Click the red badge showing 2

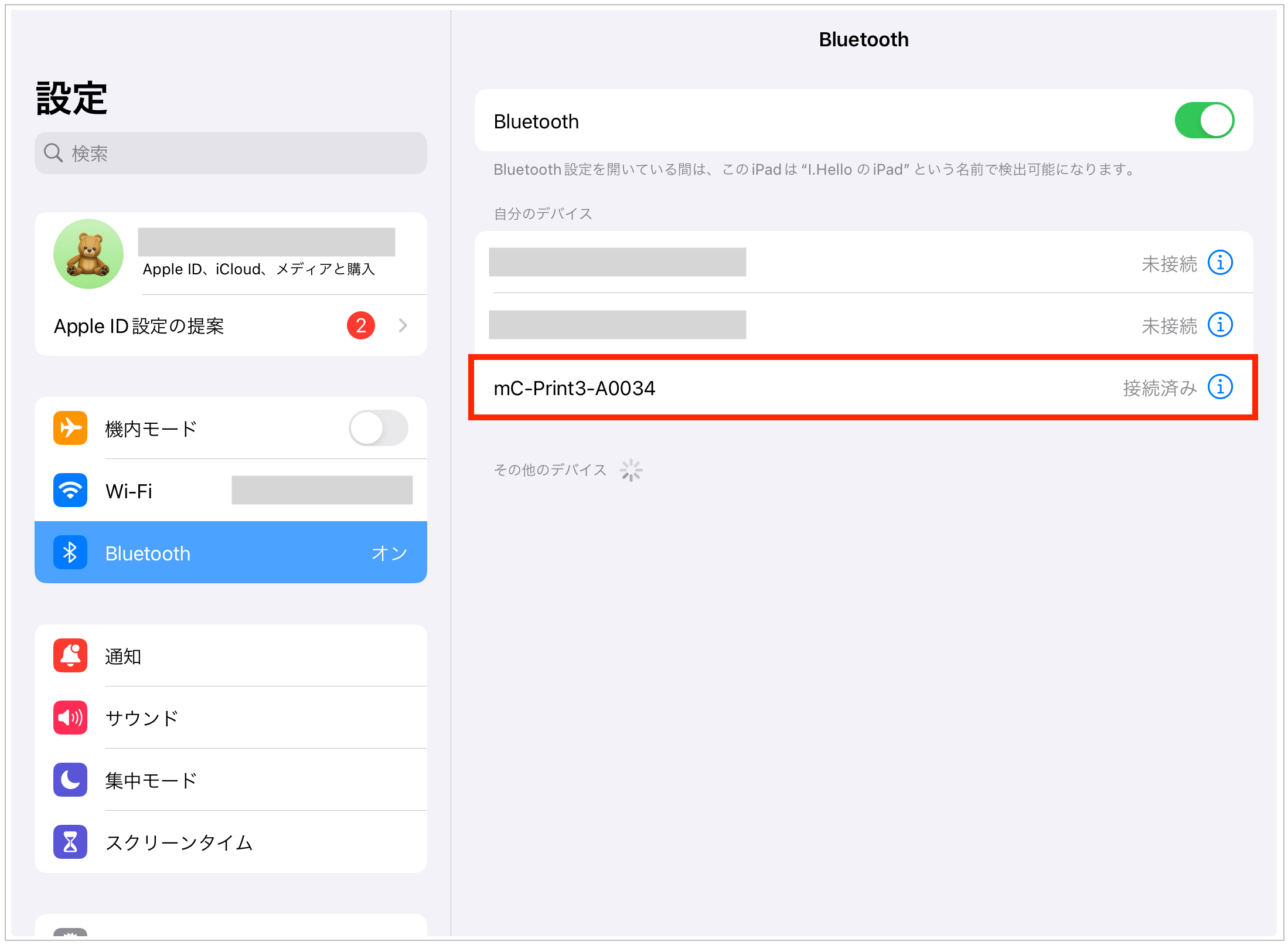[x=361, y=325]
